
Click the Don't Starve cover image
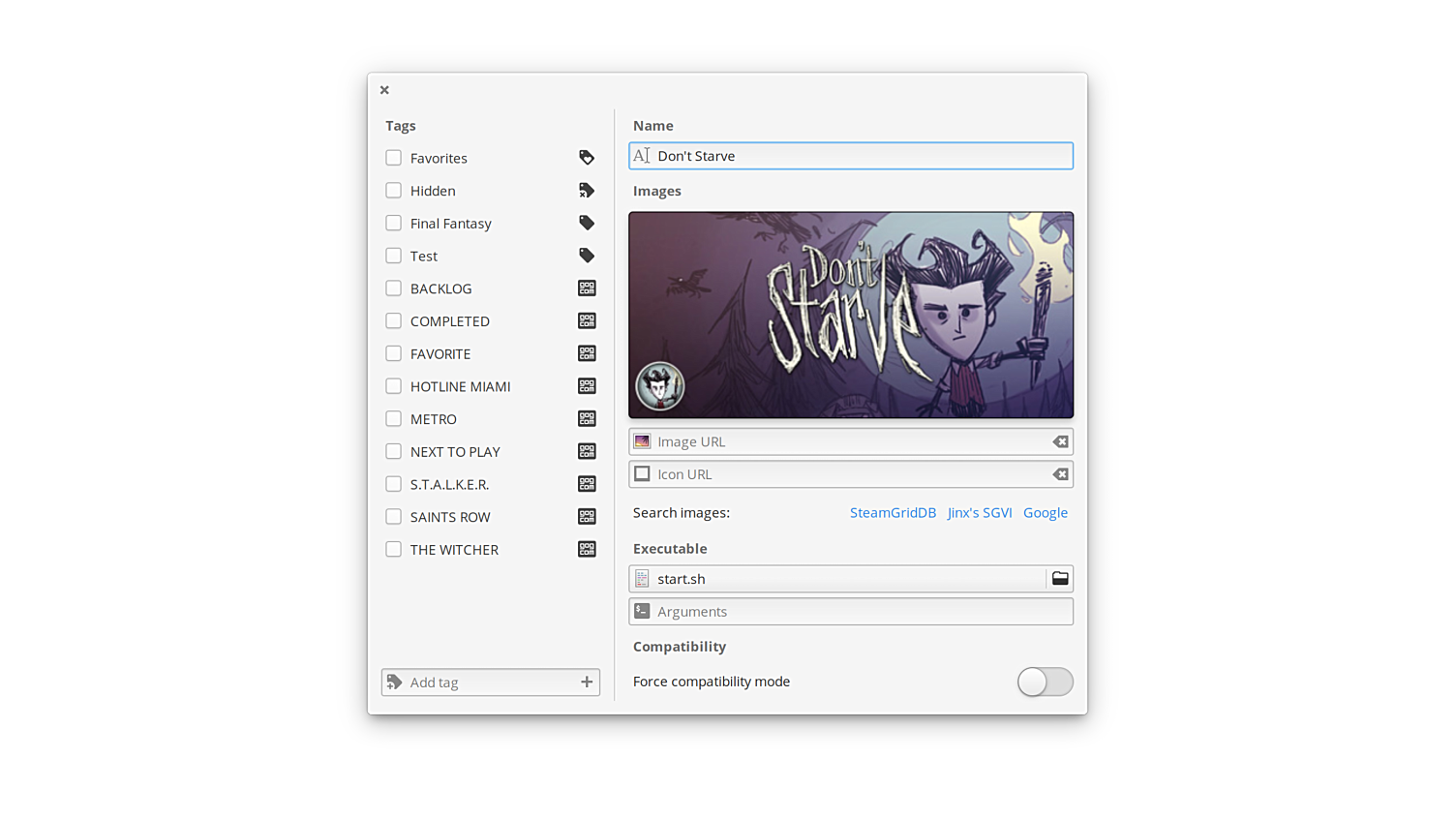pos(851,315)
